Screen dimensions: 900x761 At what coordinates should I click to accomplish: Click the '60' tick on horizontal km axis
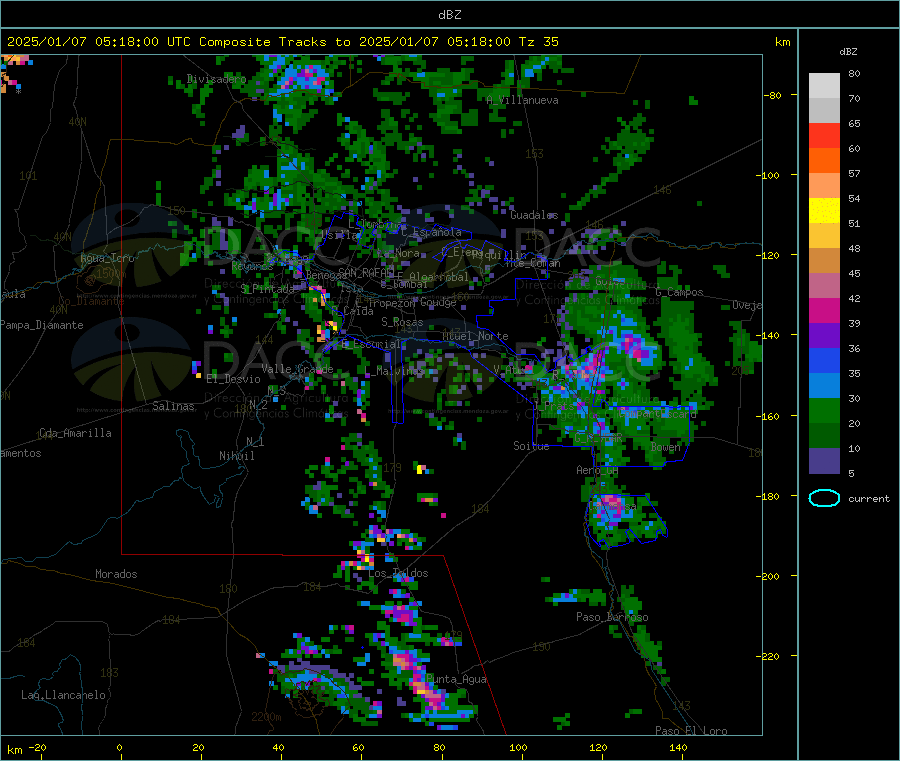tap(358, 748)
